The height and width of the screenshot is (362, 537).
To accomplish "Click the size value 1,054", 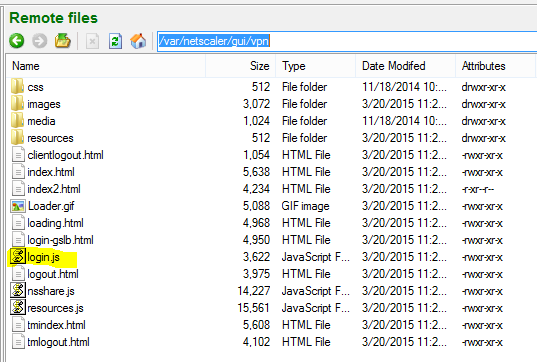I will coord(257,155).
